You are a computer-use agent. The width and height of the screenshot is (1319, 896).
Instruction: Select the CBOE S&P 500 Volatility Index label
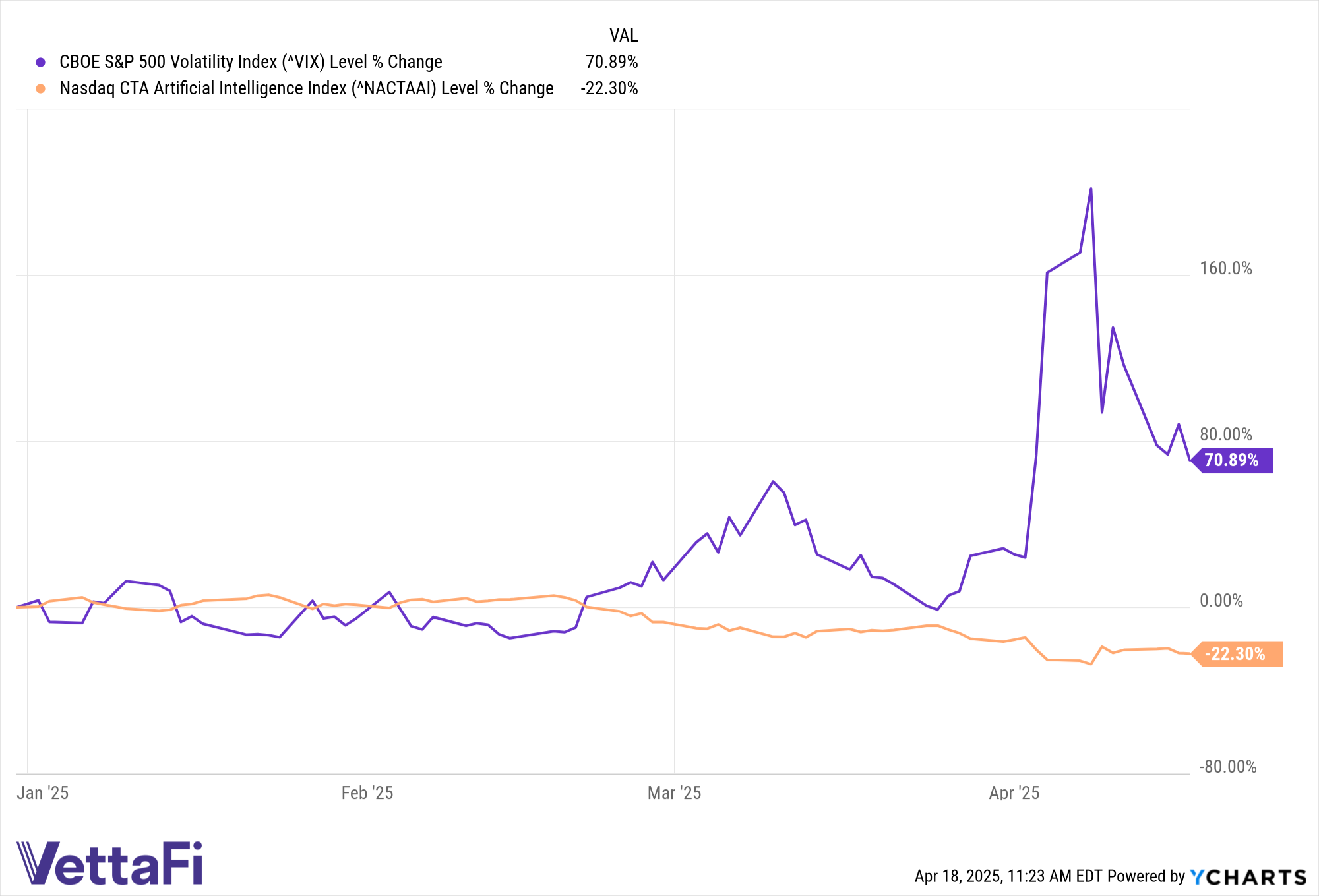point(251,62)
